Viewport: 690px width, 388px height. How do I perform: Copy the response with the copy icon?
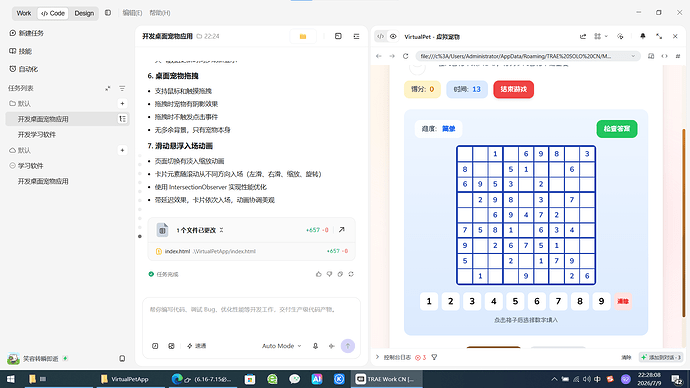[x=340, y=274]
